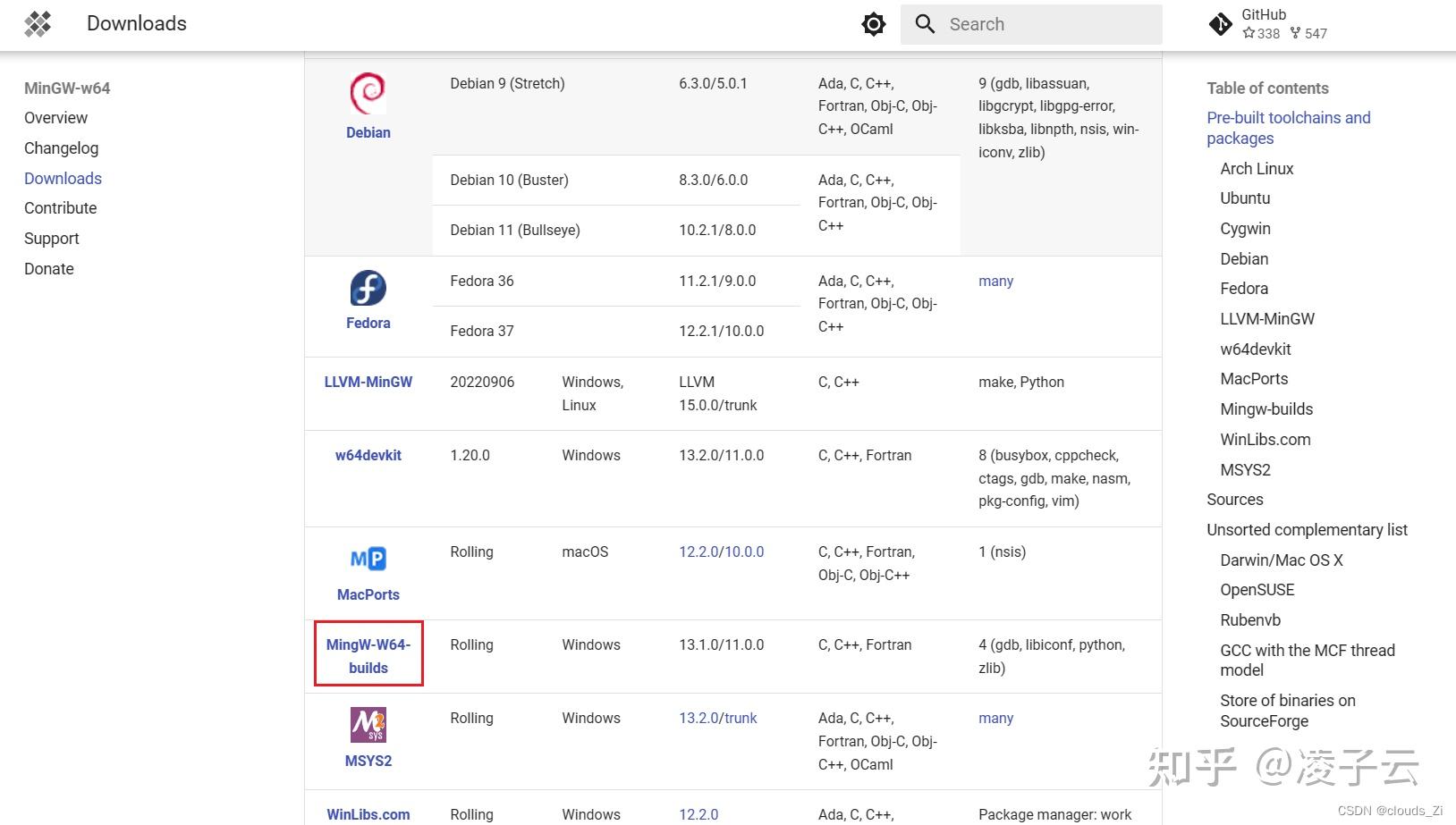Click the Fedora 37 cell
Image resolution: width=1456 pixels, height=825 pixels.
click(482, 331)
